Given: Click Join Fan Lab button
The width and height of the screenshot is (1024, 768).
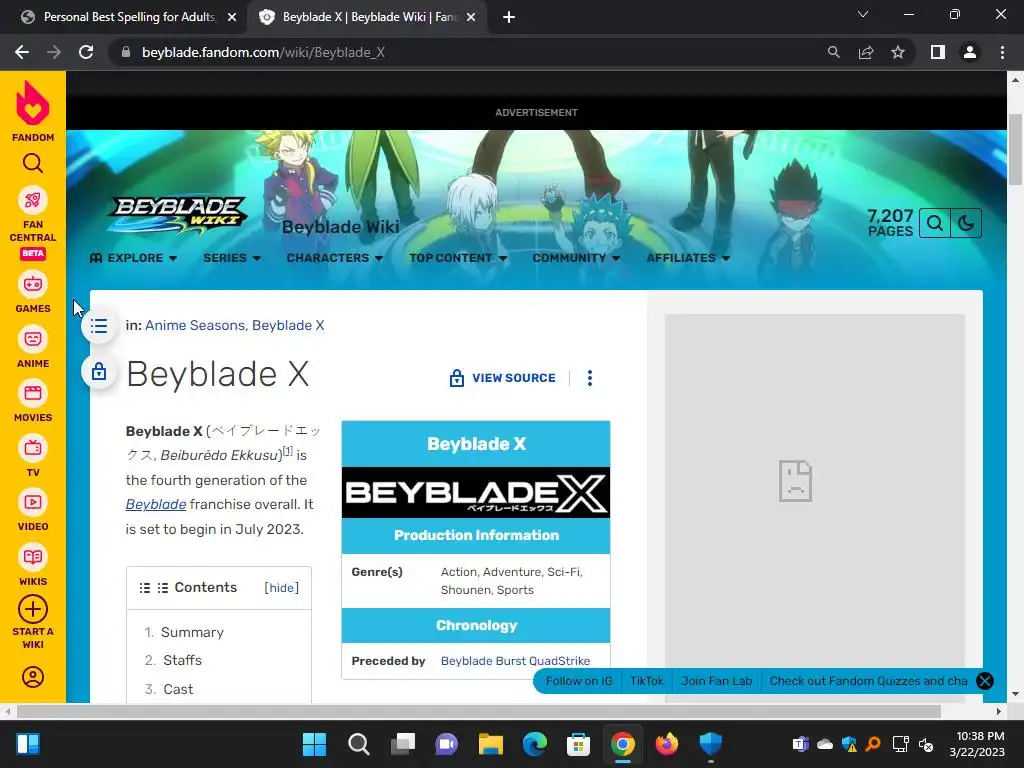Looking at the screenshot, I should [716, 681].
